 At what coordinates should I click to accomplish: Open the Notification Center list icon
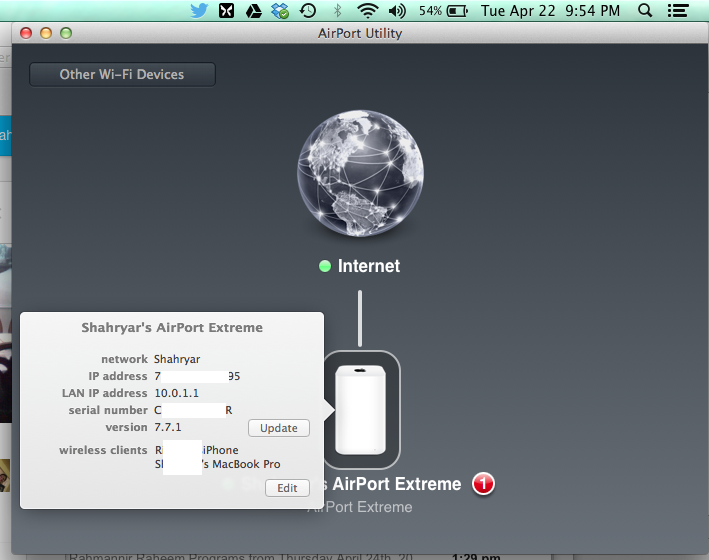point(678,10)
